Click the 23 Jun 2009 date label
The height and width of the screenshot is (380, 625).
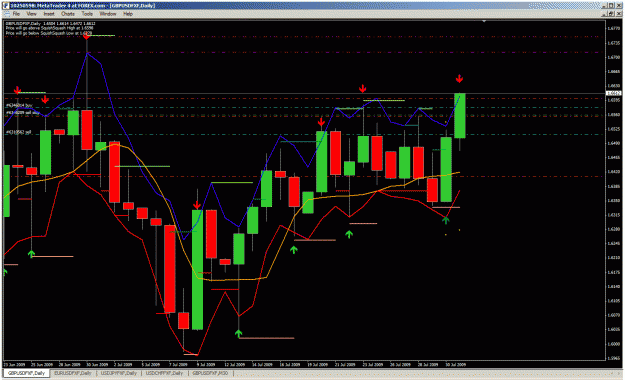14,364
